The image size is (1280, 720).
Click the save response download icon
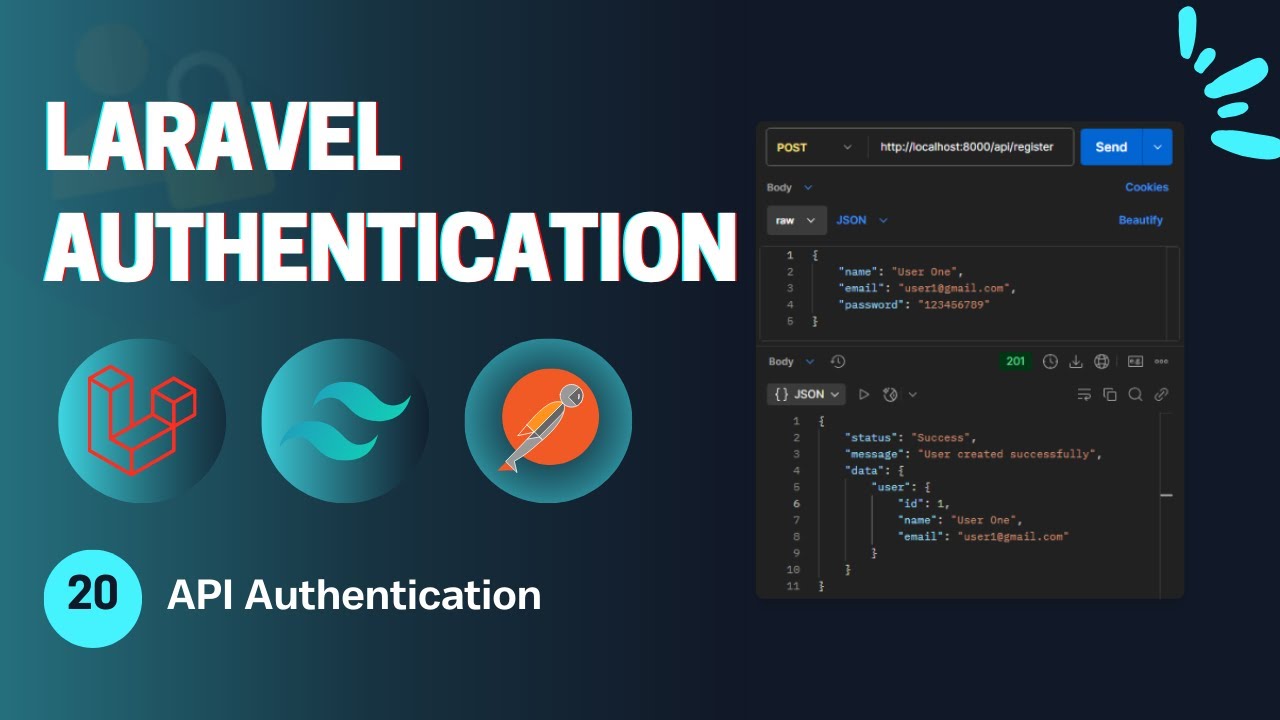(1076, 362)
